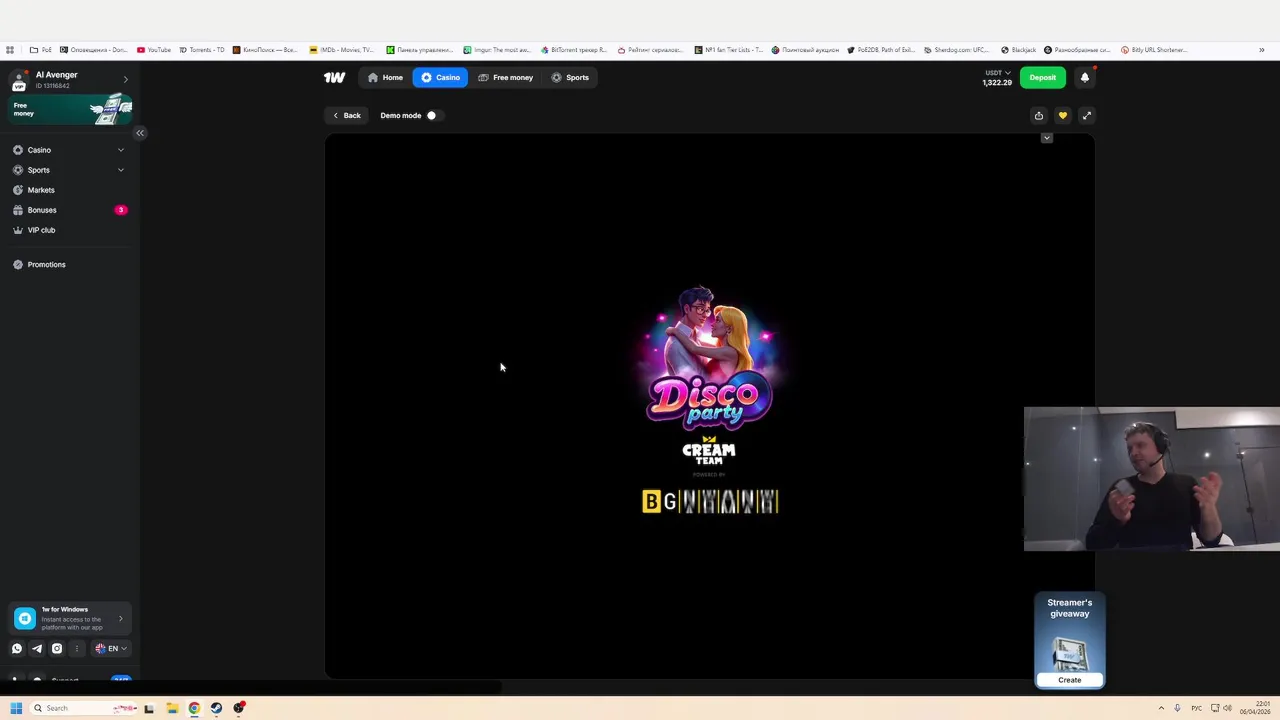The image size is (1280, 720).
Task: Select the Casino tab in top navigation
Action: coord(440,77)
